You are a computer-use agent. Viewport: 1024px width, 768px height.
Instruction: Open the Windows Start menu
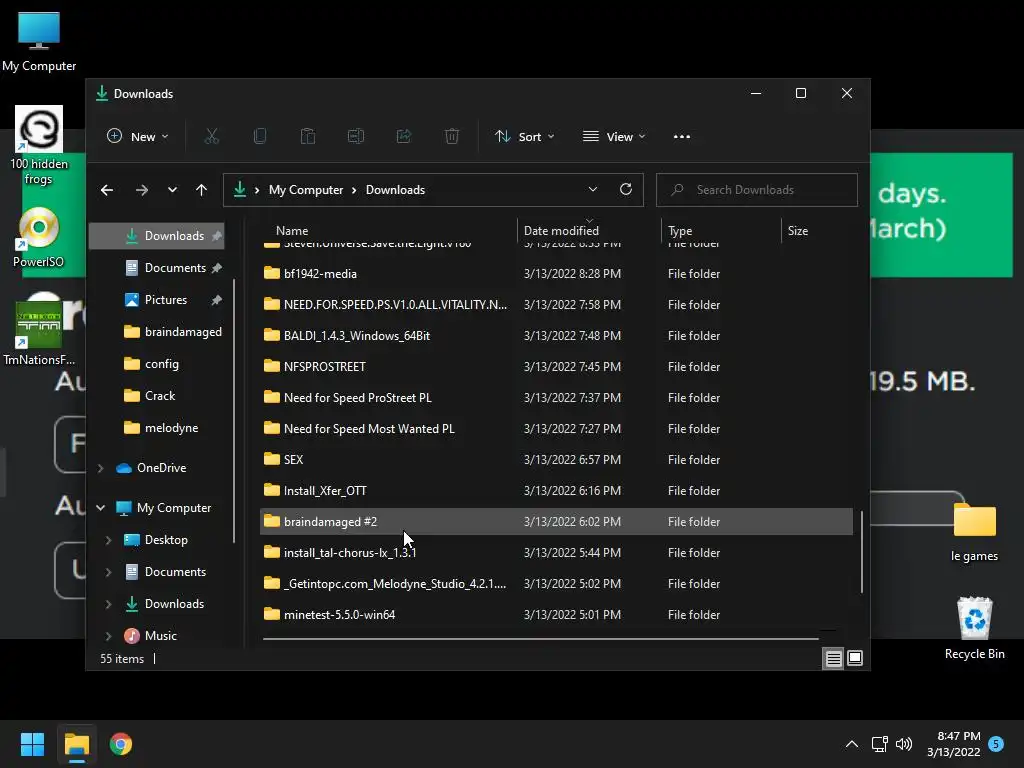pyautogui.click(x=32, y=744)
